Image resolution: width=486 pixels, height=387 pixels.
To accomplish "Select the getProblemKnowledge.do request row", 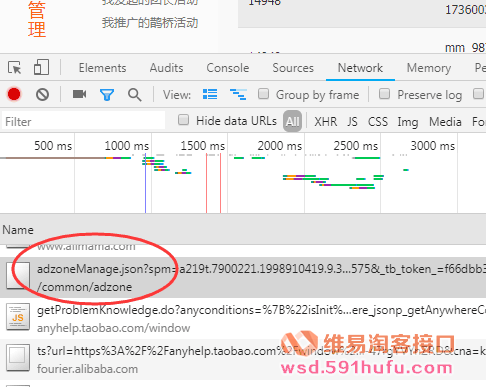I will [x=243, y=318].
